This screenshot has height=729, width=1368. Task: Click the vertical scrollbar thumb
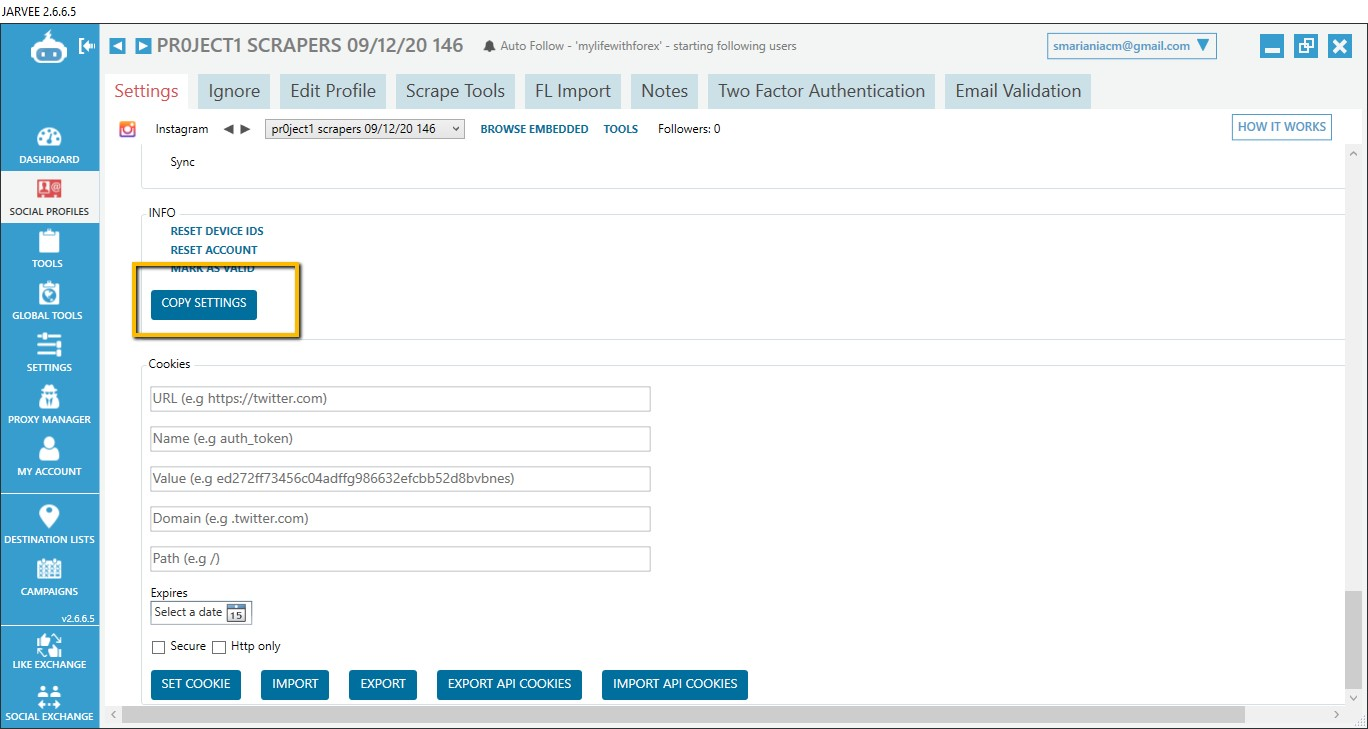[1353, 639]
